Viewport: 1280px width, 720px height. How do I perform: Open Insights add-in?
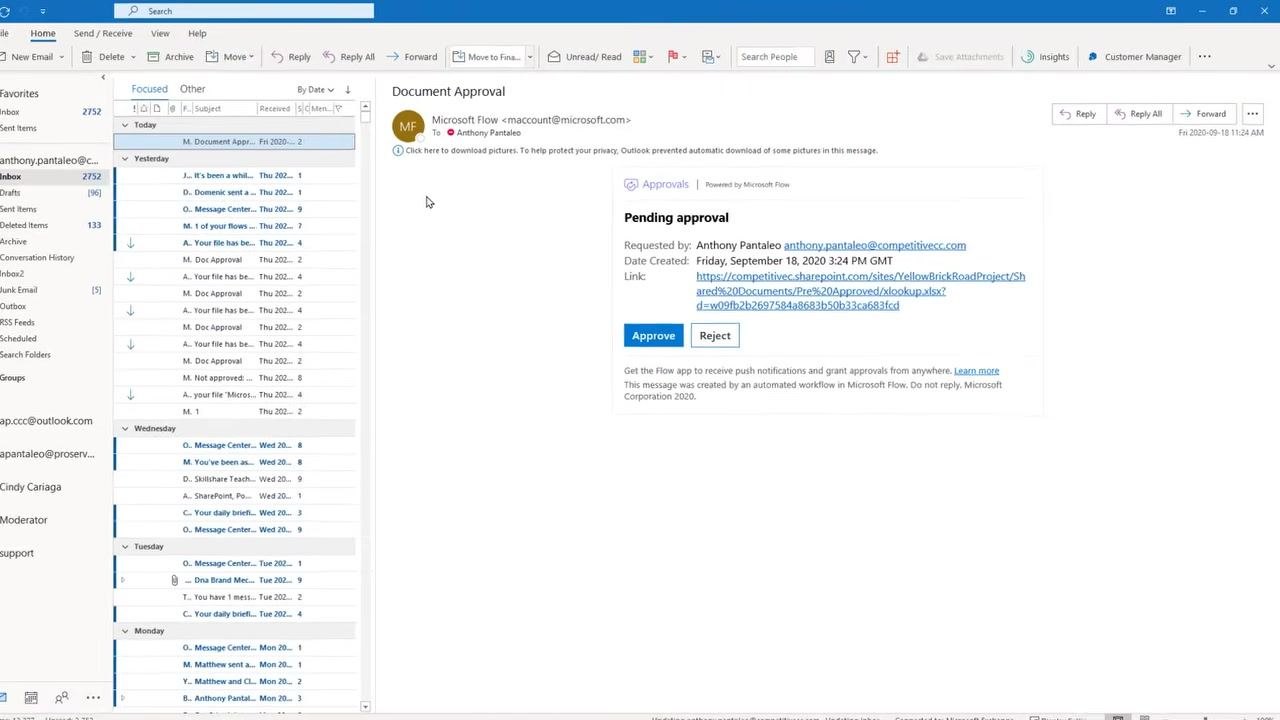[x=1045, y=57]
